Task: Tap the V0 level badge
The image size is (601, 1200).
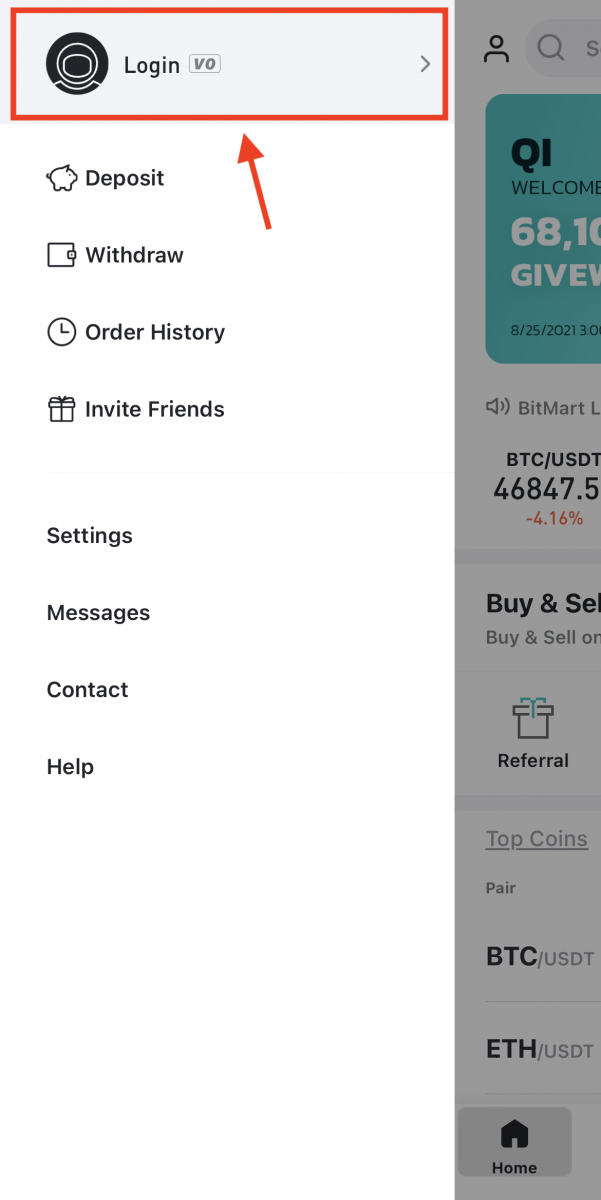Action: pyautogui.click(x=205, y=64)
